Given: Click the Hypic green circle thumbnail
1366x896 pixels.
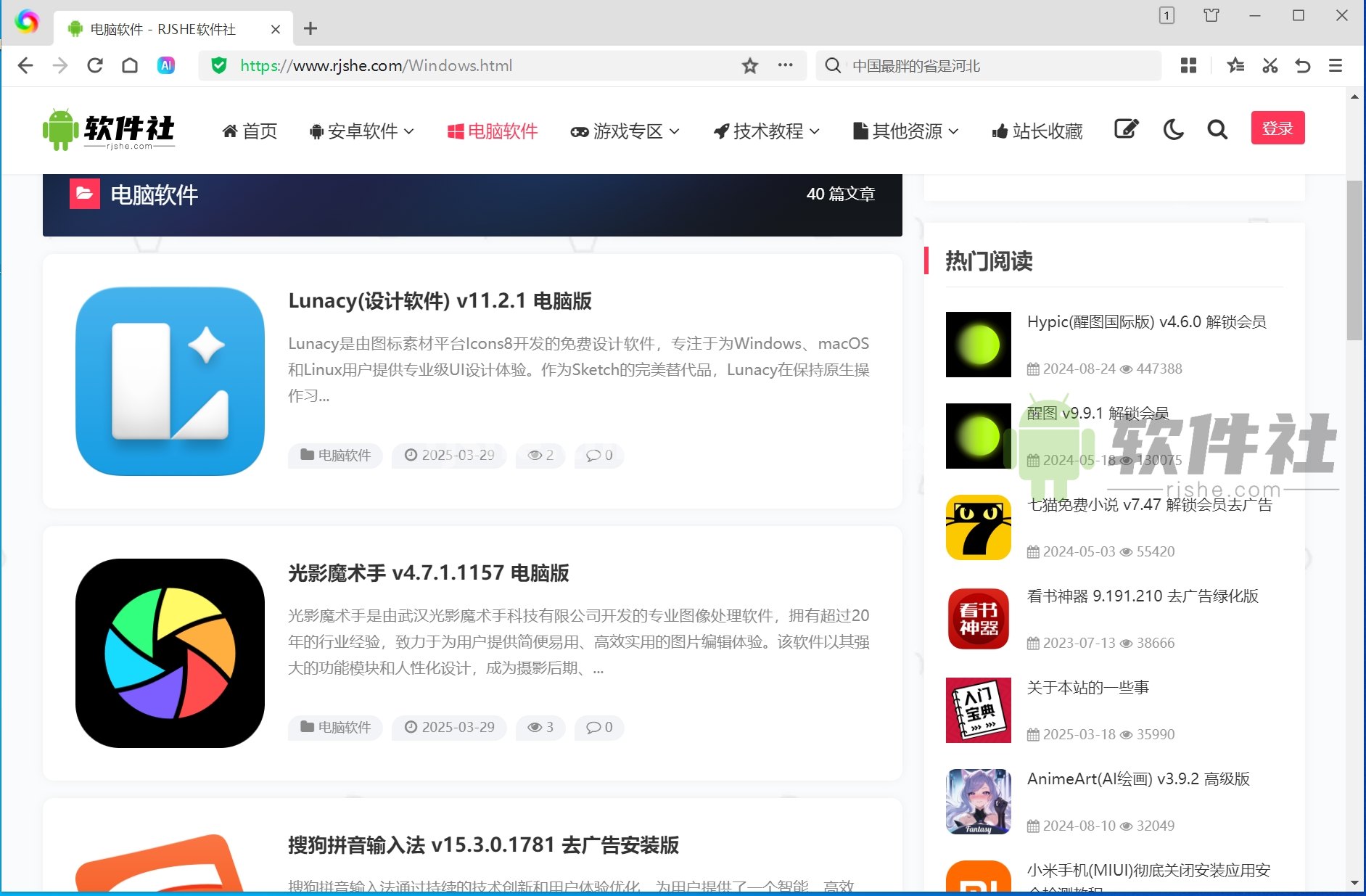Looking at the screenshot, I should coord(979,345).
